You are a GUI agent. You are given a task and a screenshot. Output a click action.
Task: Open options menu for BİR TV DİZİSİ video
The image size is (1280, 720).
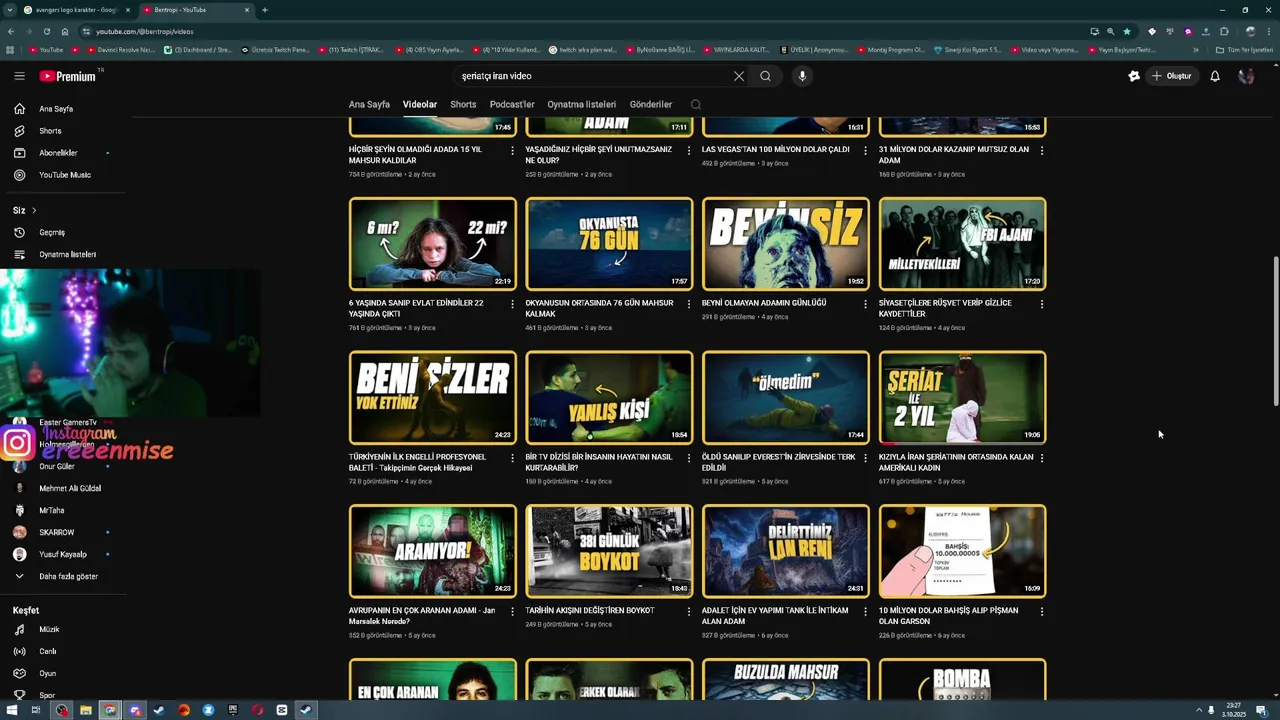(x=688, y=458)
